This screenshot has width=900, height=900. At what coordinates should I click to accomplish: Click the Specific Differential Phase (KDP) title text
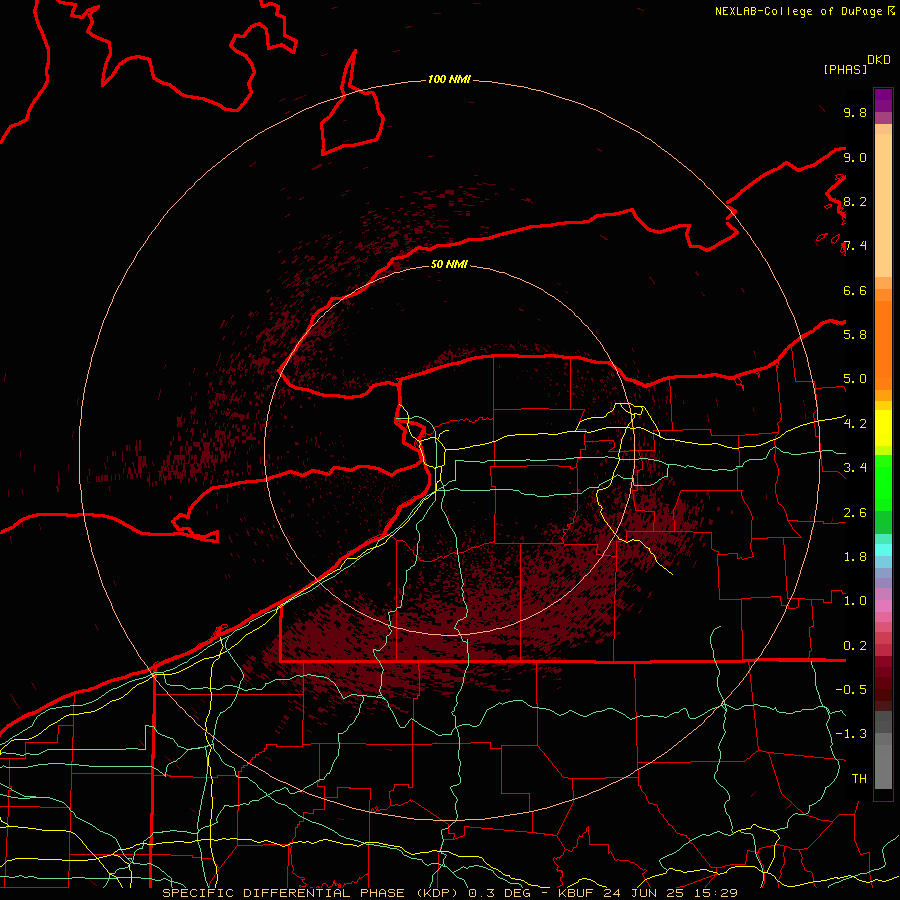(312, 893)
